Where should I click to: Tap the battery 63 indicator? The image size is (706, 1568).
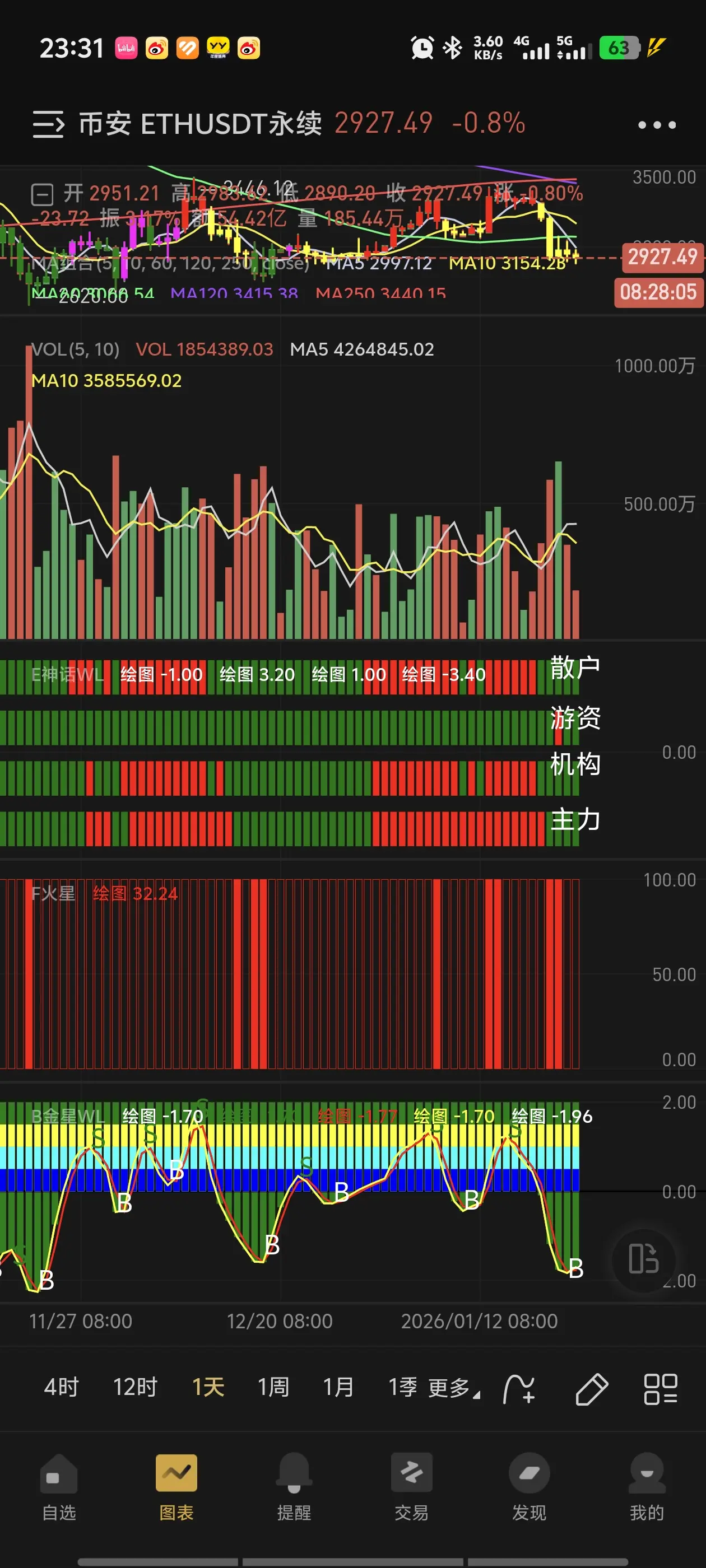click(x=620, y=48)
